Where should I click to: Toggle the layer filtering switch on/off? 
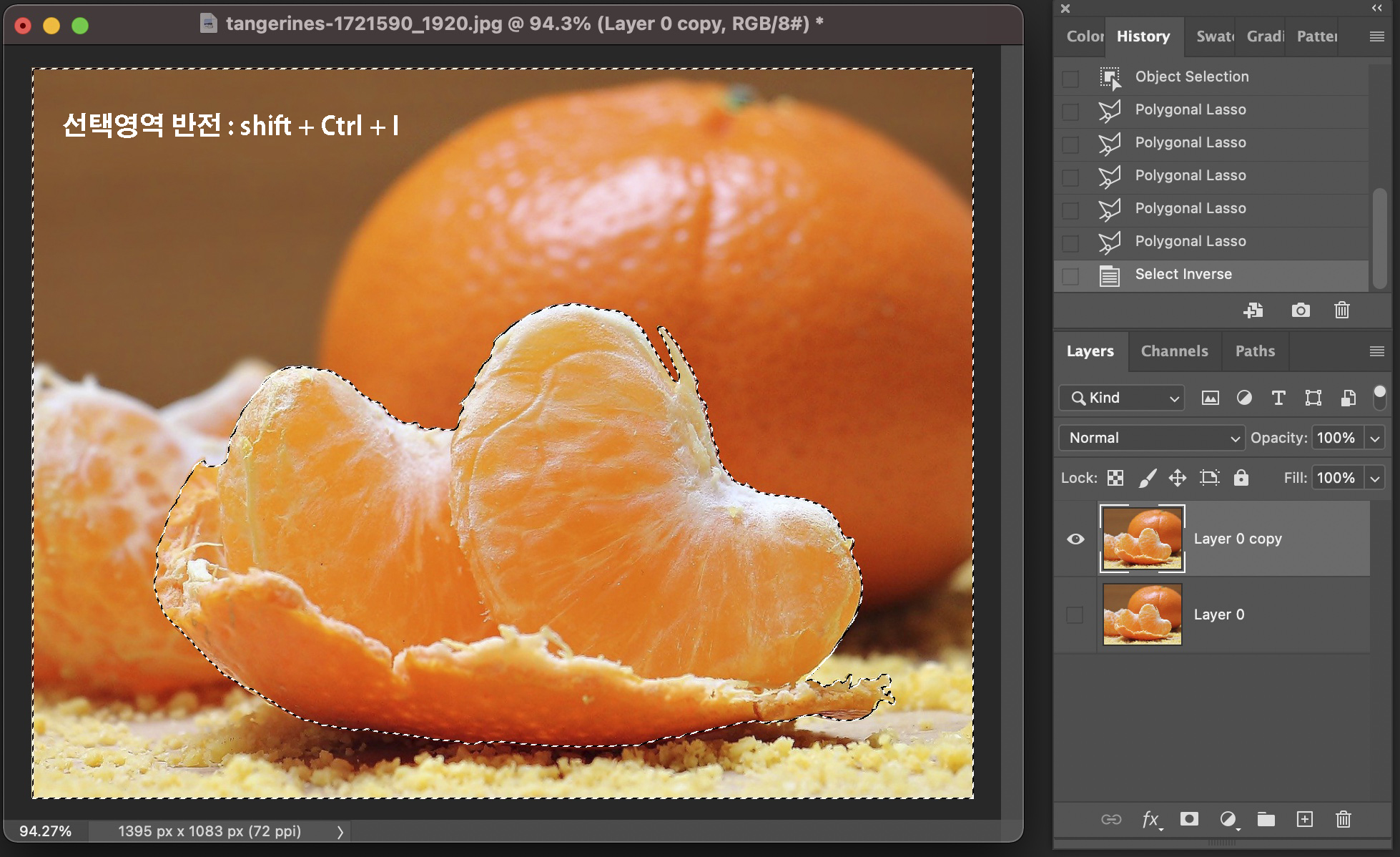(x=1379, y=397)
